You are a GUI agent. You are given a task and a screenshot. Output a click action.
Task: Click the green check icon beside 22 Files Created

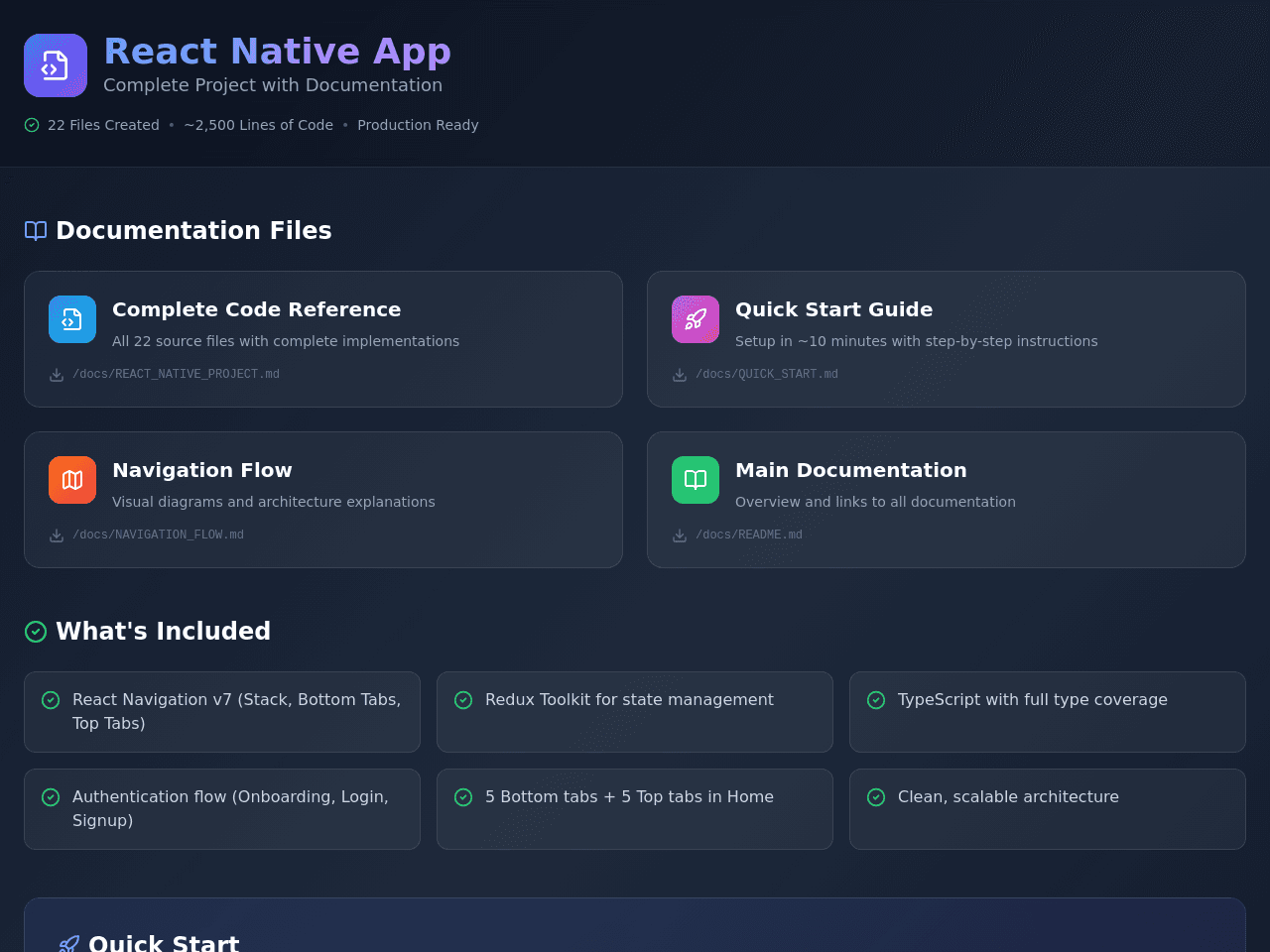pos(32,125)
